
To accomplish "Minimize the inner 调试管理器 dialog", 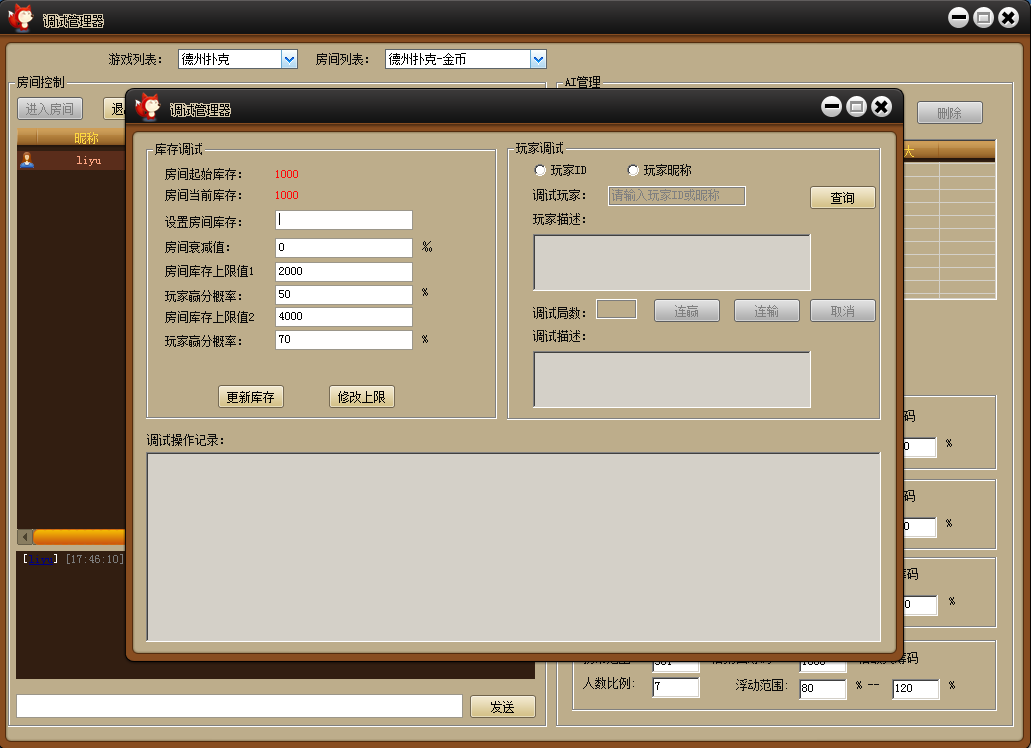I will click(x=831, y=107).
